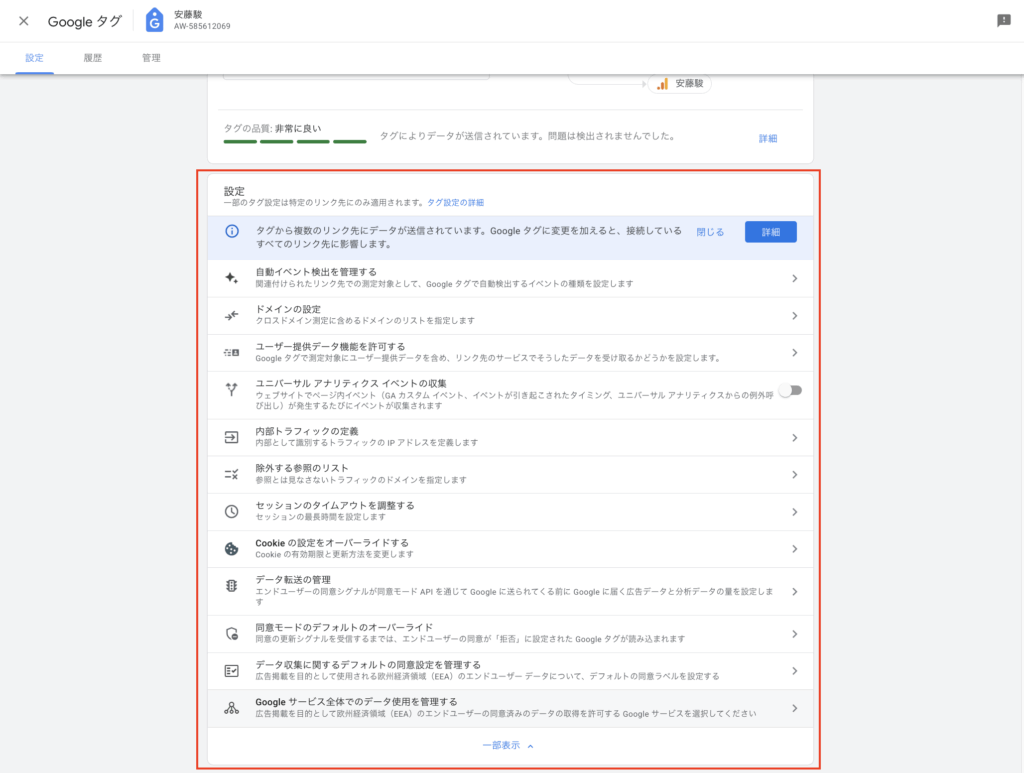Image resolution: width=1024 pixels, height=773 pixels.
Task: Click the ドメインの設定 title text
Action: pos(288,309)
